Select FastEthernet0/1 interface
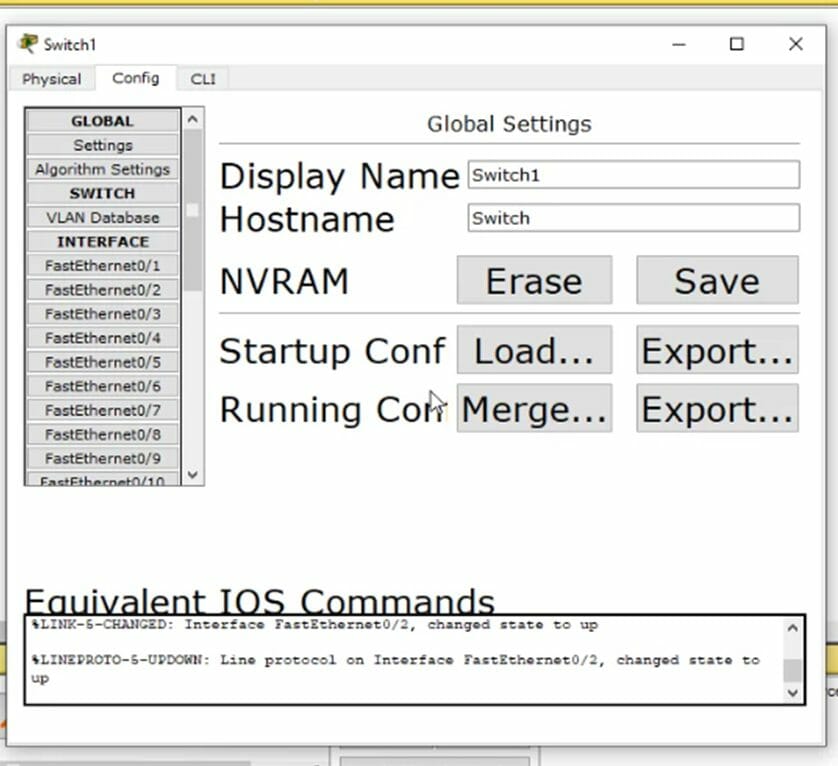 coord(102,265)
